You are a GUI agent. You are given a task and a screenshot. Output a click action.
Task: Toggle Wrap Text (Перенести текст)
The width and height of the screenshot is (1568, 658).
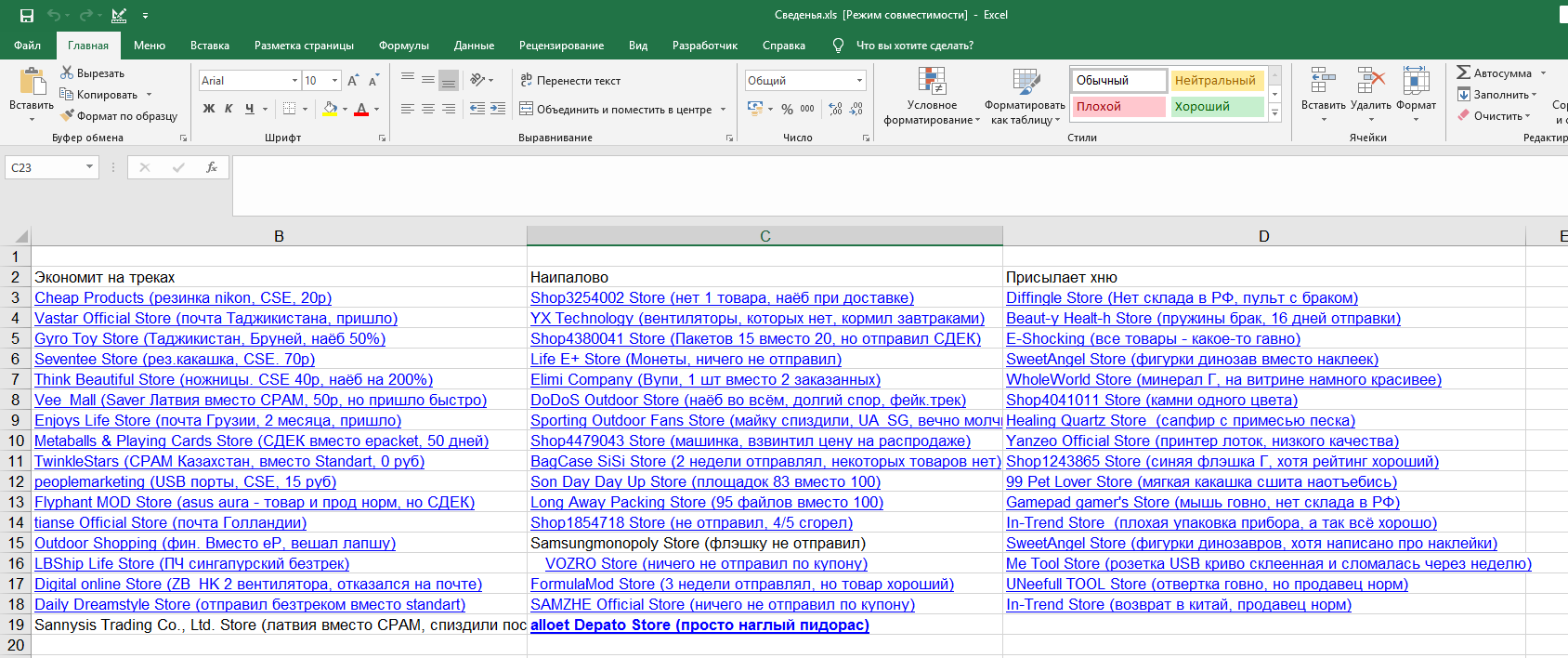tap(570, 81)
